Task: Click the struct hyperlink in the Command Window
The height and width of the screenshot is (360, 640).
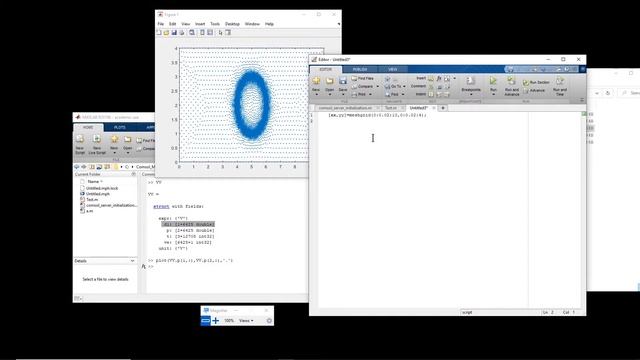Action: tap(161, 207)
